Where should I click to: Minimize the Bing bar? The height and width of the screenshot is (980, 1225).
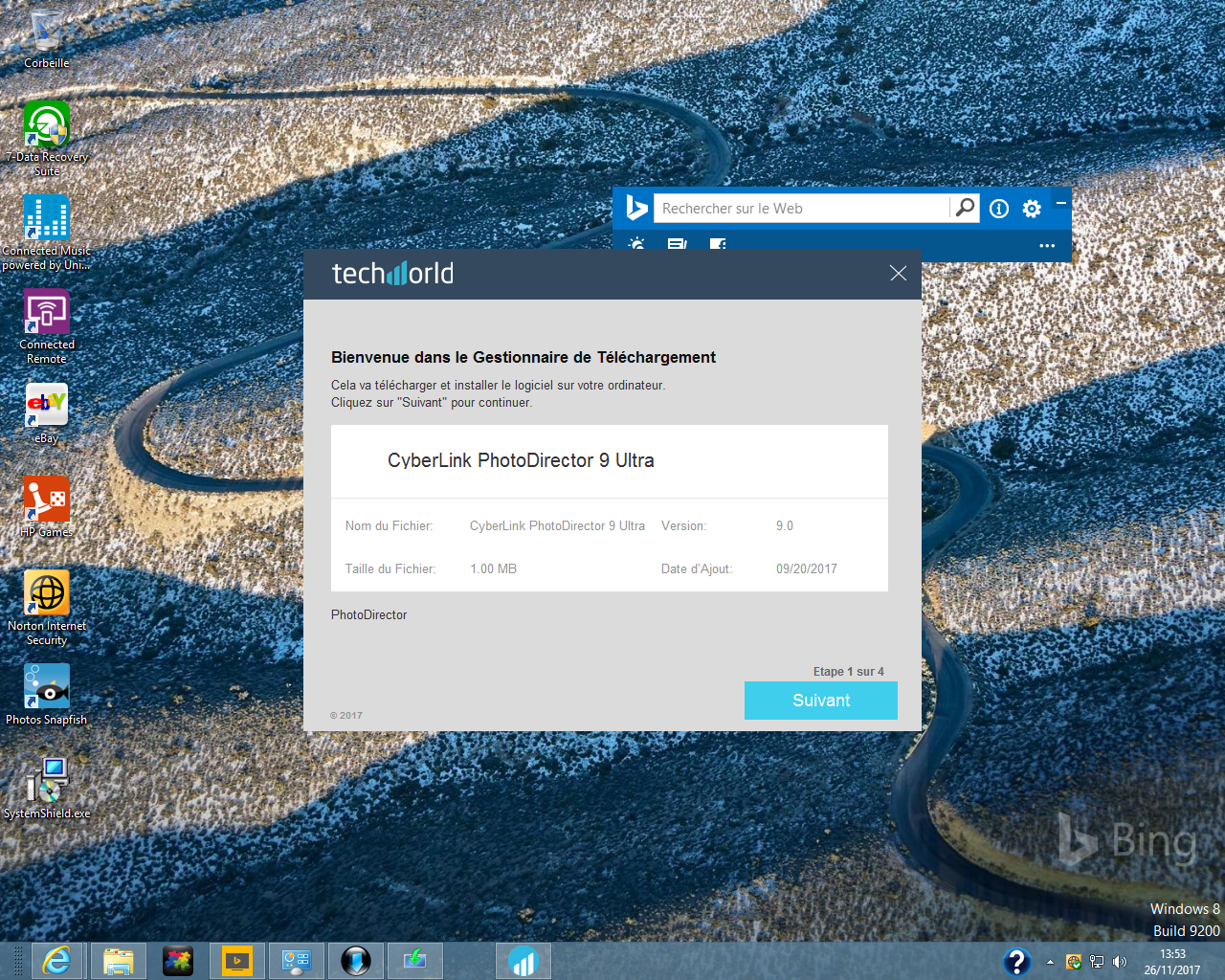click(1061, 203)
